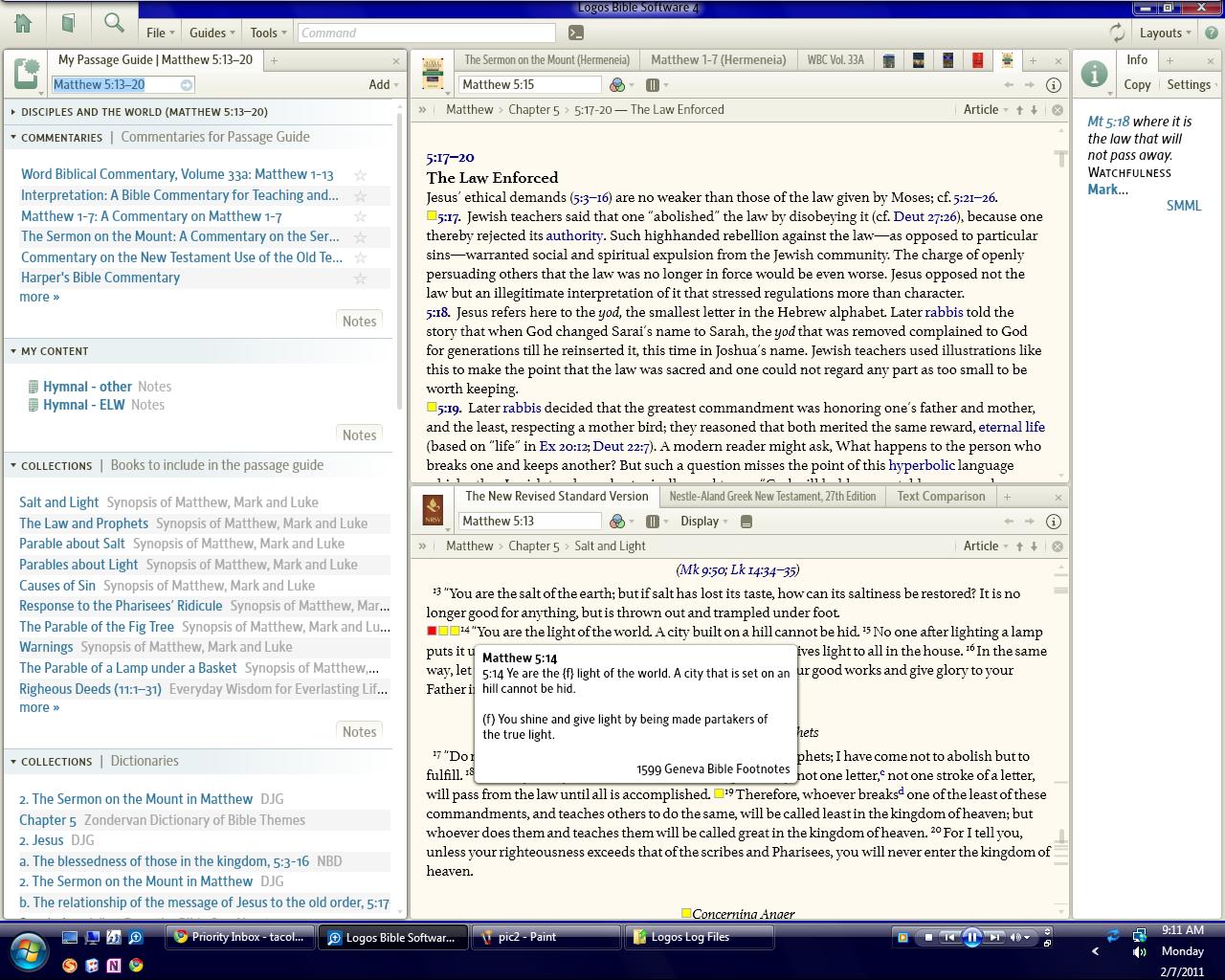Click Copy in the Info panel
The width and height of the screenshot is (1225, 980).
point(1137,84)
